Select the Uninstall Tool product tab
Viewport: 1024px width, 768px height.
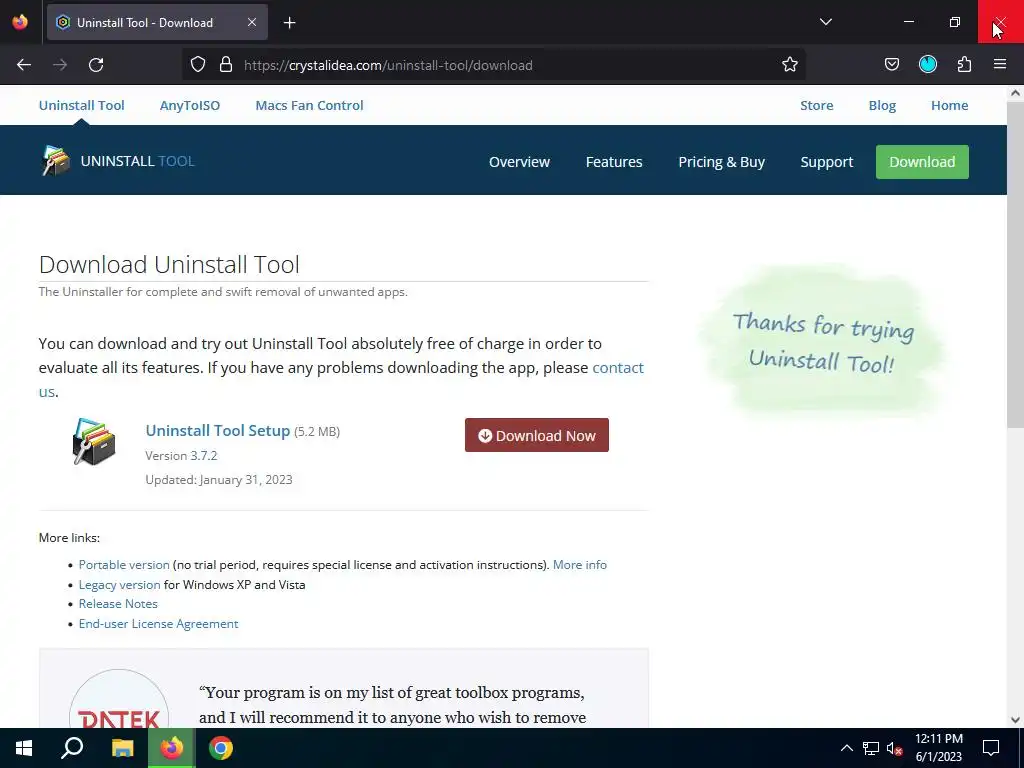pyautogui.click(x=82, y=105)
